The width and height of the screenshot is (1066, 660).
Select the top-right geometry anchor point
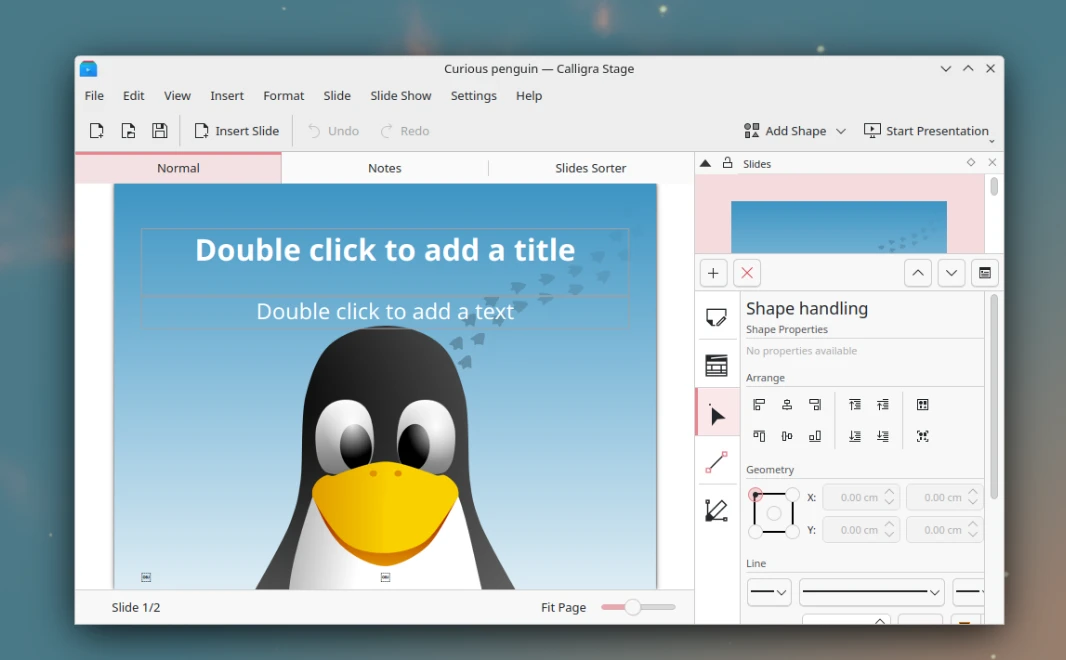pos(793,494)
